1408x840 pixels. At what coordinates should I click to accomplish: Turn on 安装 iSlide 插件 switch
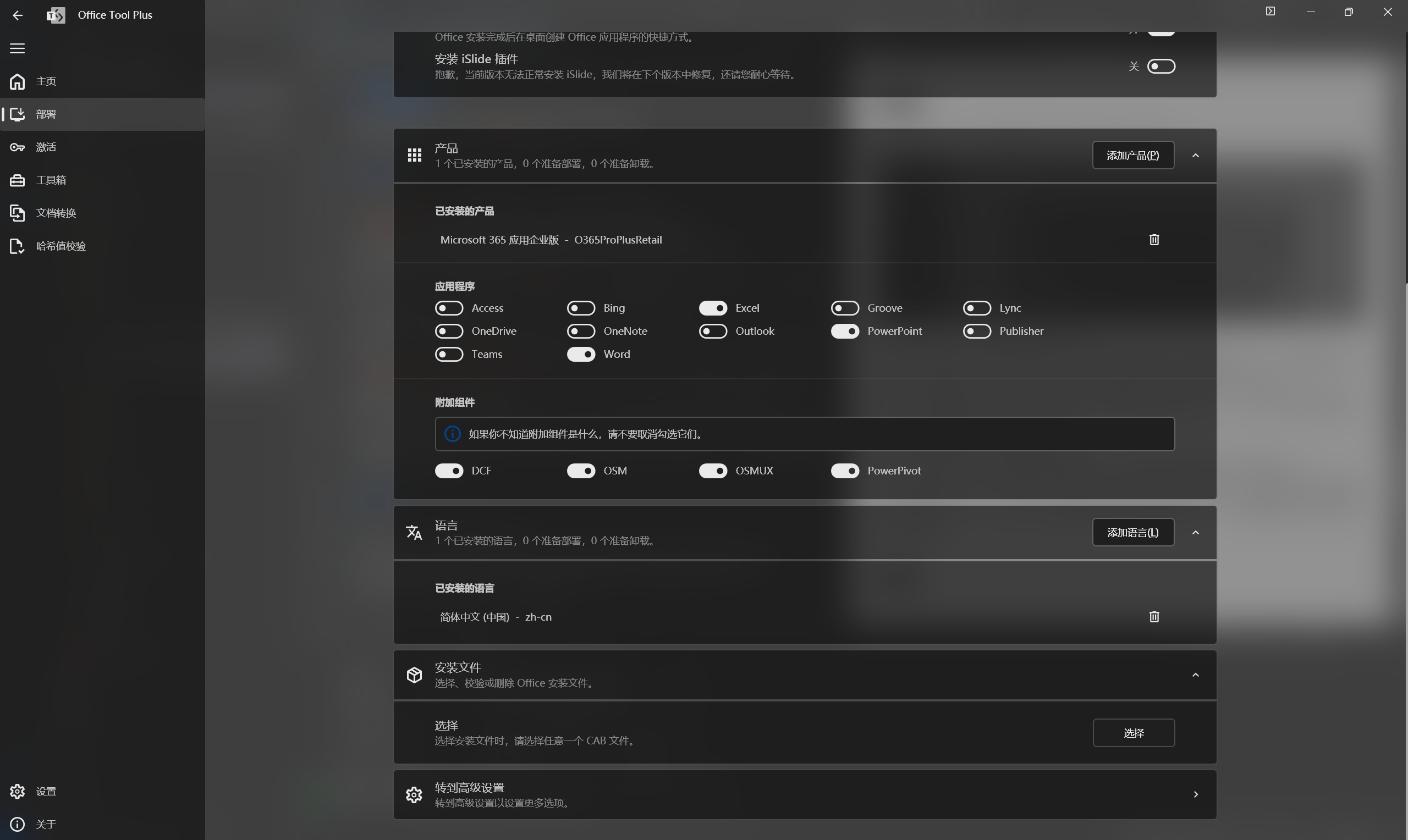(1160, 66)
